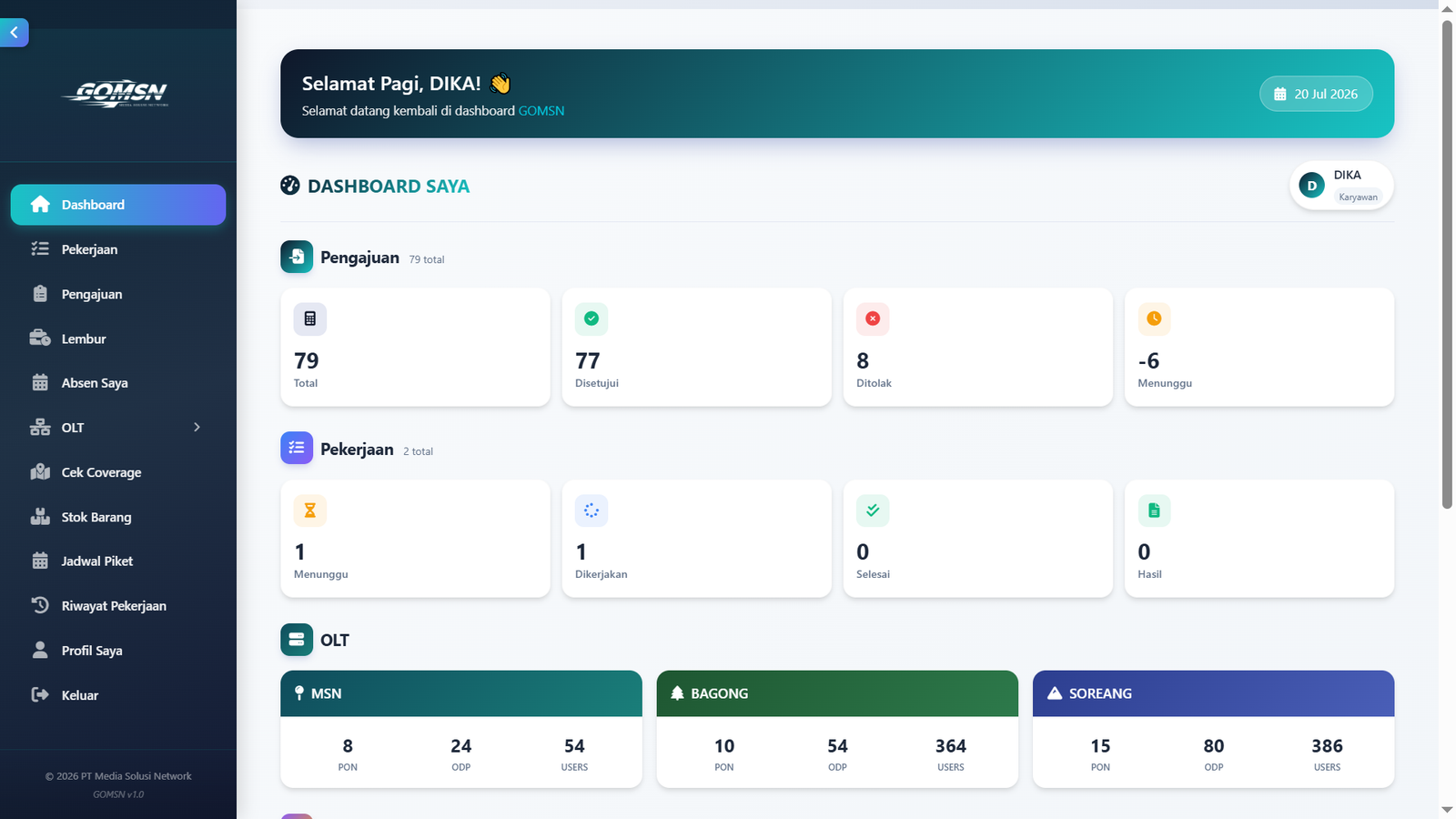This screenshot has width=1456, height=819.
Task: Open Cek Coverage menu item
Action: 118,472
